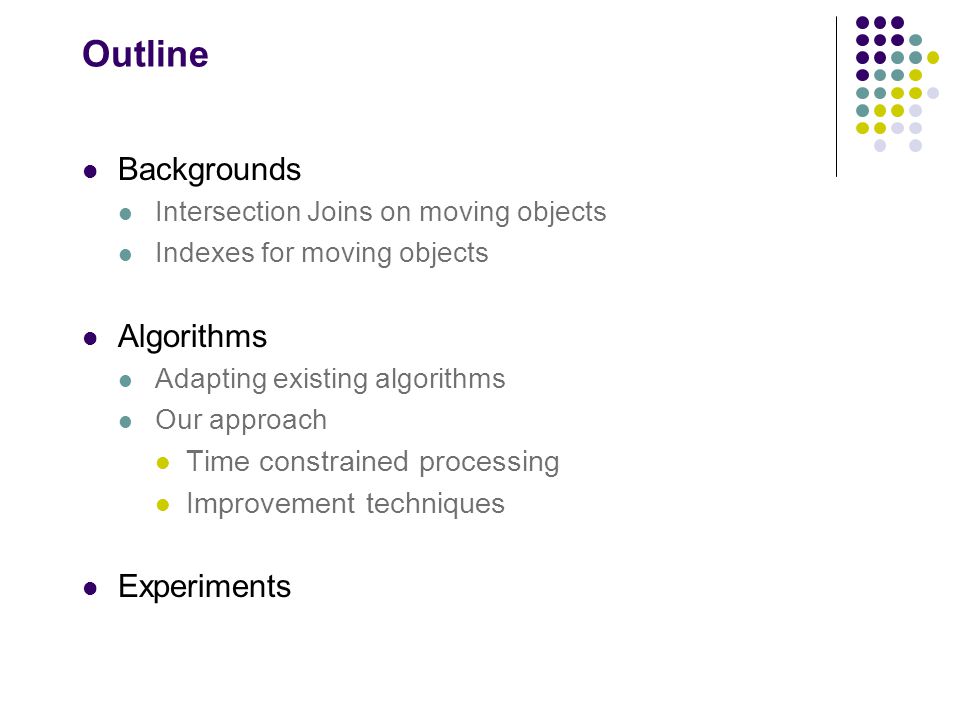Select the Backgrounds heading text

click(209, 170)
